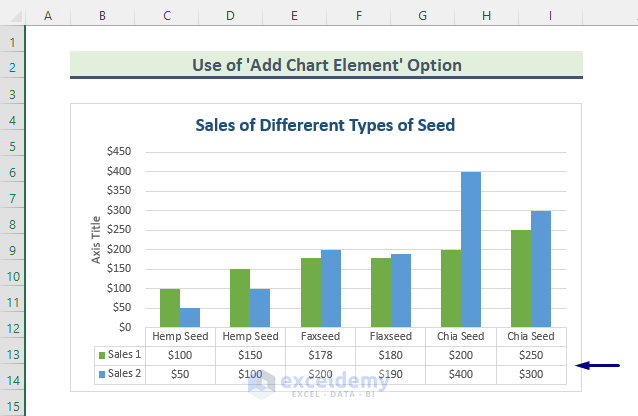Select the chart title 'Sales of Differerent Types of Seed'
Viewport: 638px width, 416px height.
(325, 125)
